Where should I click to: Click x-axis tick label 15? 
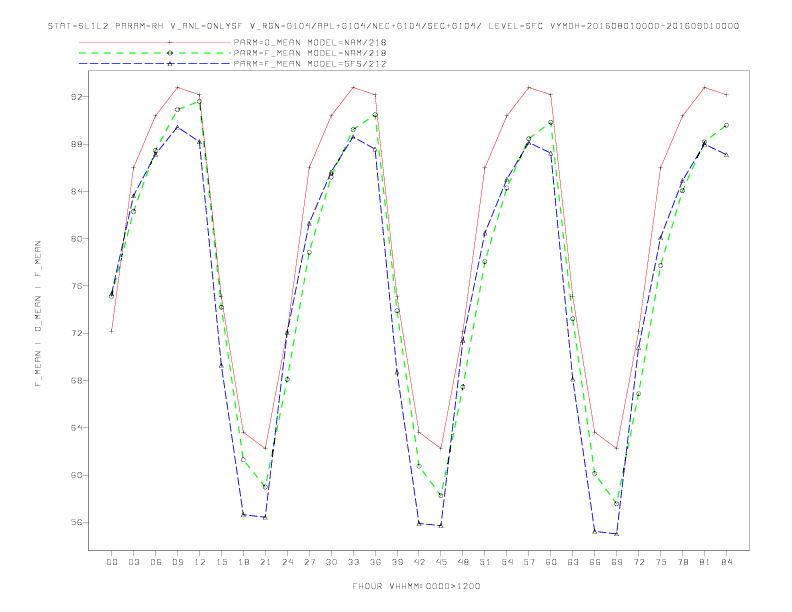tap(221, 562)
